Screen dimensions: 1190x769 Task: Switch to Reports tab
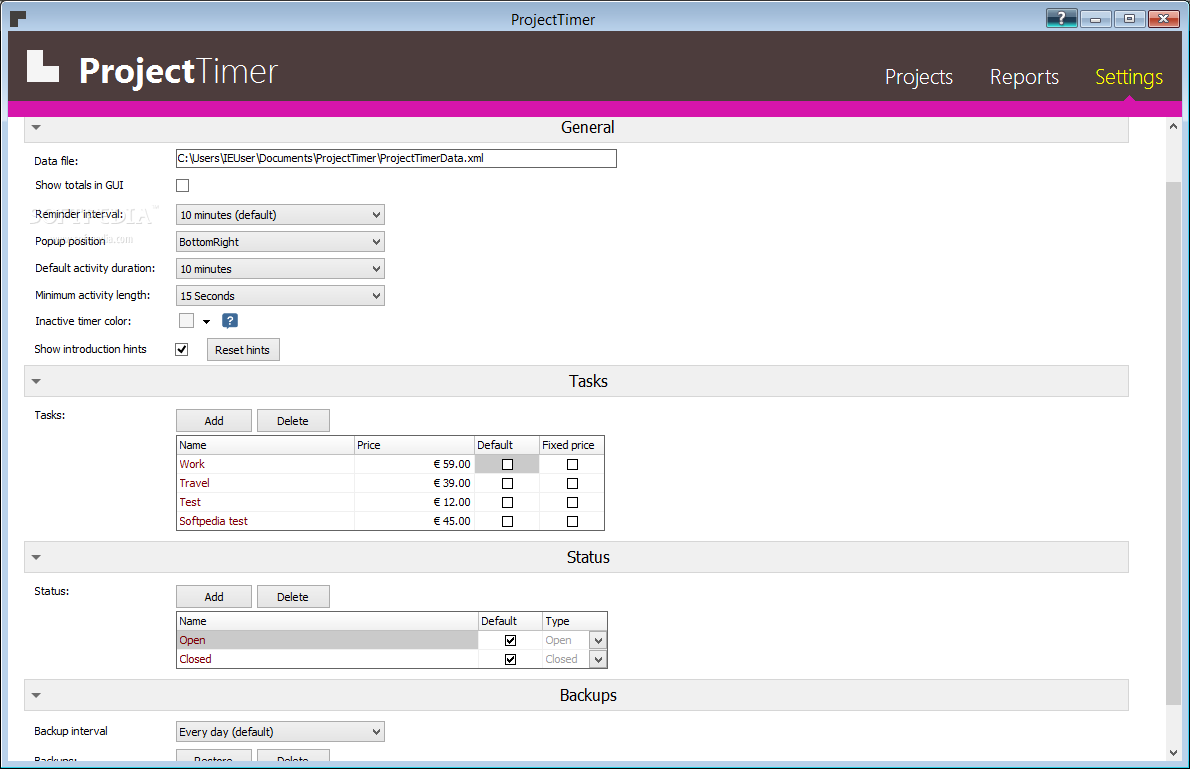pyautogui.click(x=1024, y=77)
